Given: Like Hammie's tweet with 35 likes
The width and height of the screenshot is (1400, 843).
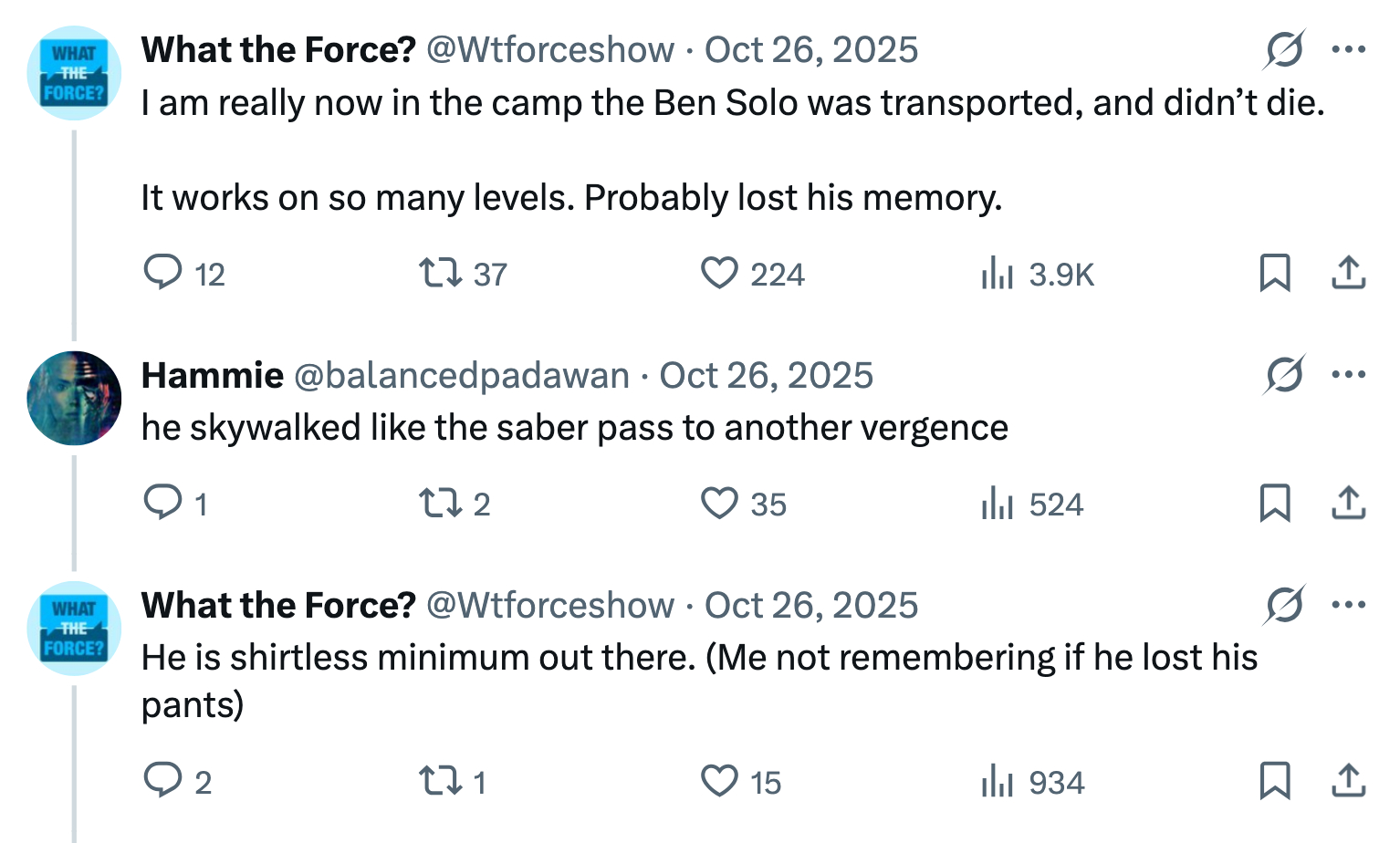Looking at the screenshot, I should [719, 503].
